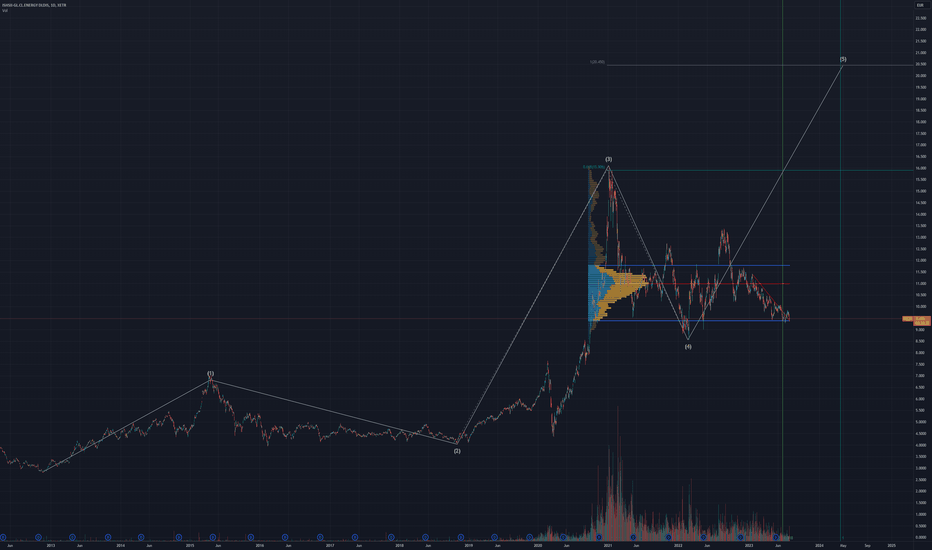The image size is (932, 550).
Task: Select the Elliott wave label (2)
Action: coord(457,451)
